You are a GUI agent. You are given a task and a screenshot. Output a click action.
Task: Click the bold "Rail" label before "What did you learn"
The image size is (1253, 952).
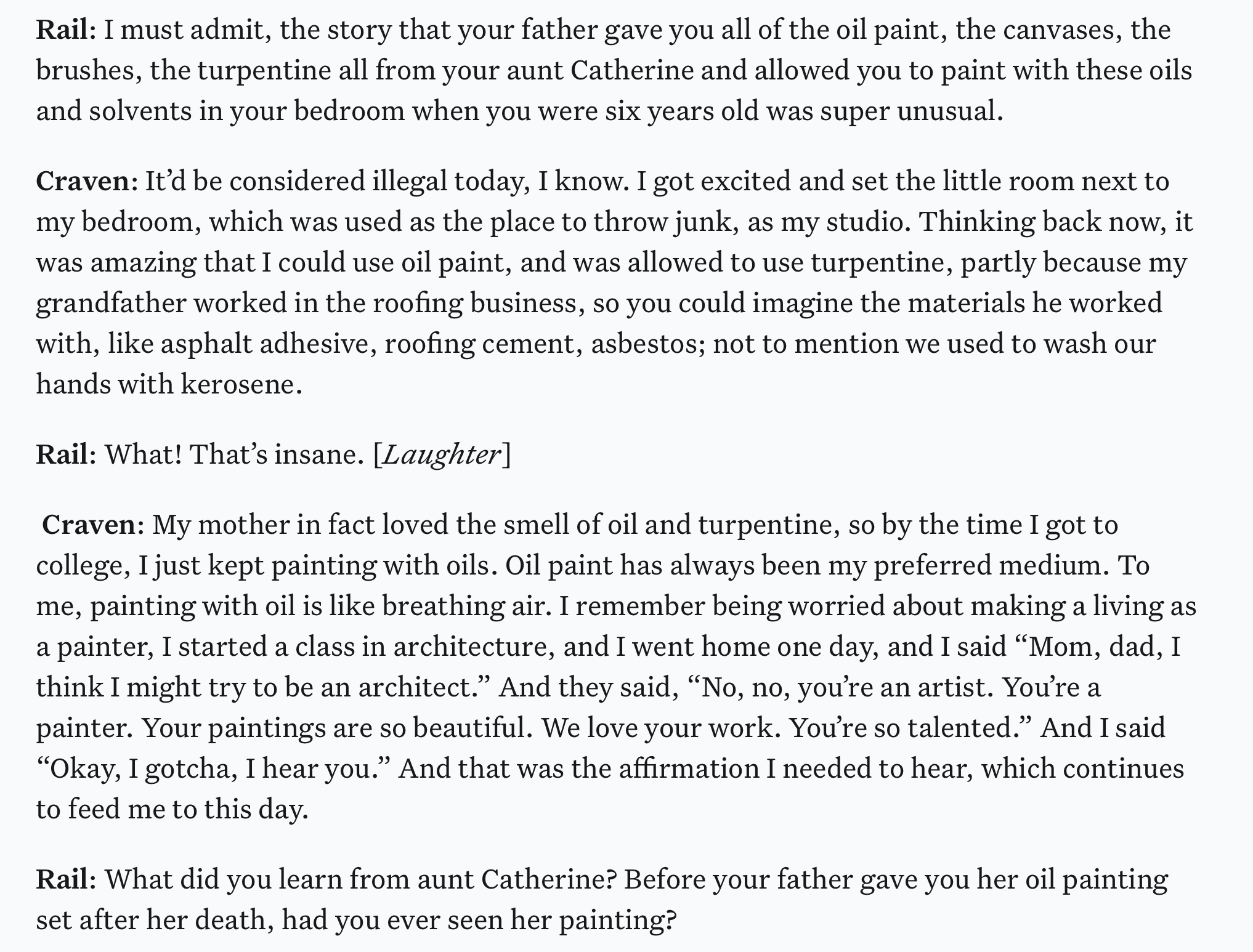[63, 880]
